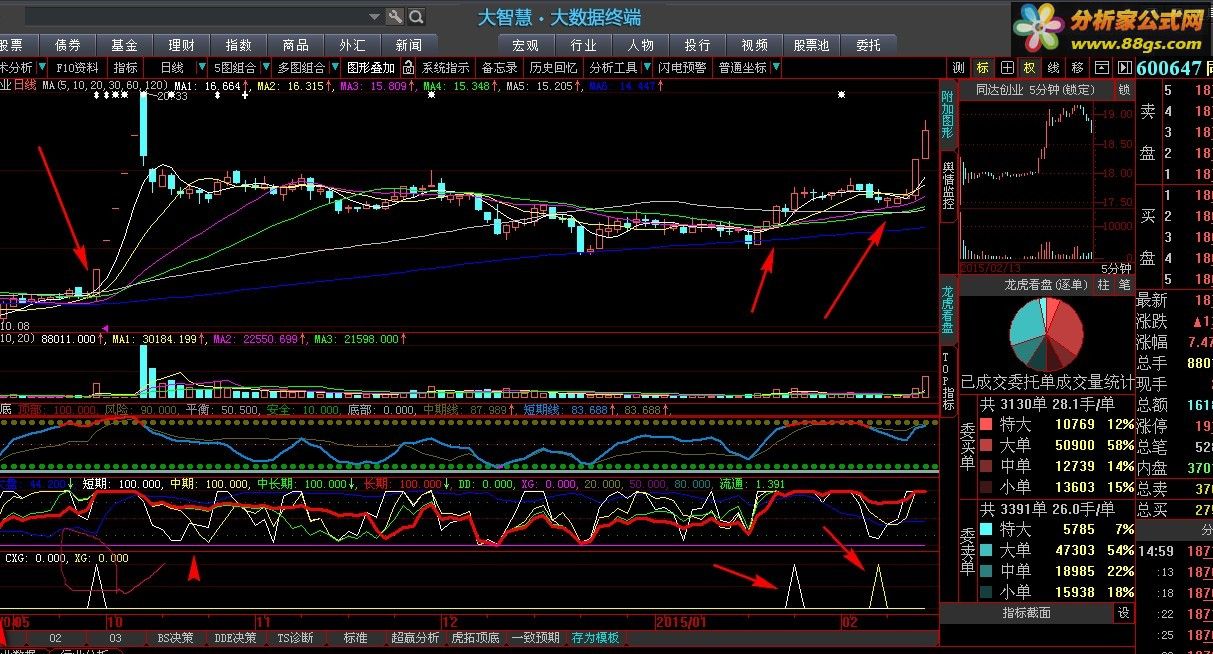
Task: Open the 宏观 tab
Action: click(x=526, y=45)
